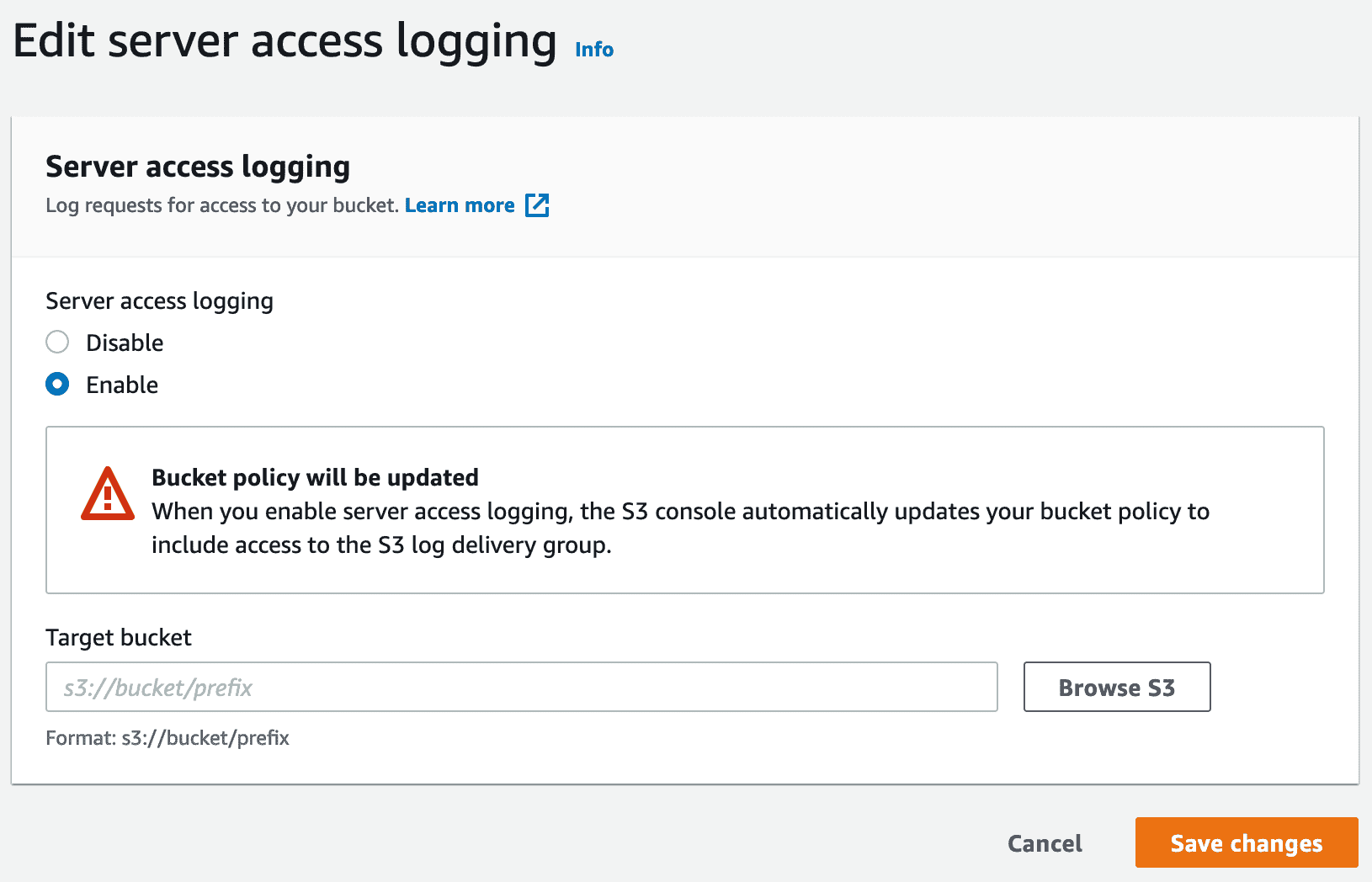Click the Target bucket field label
The image size is (1372, 882).
[119, 637]
